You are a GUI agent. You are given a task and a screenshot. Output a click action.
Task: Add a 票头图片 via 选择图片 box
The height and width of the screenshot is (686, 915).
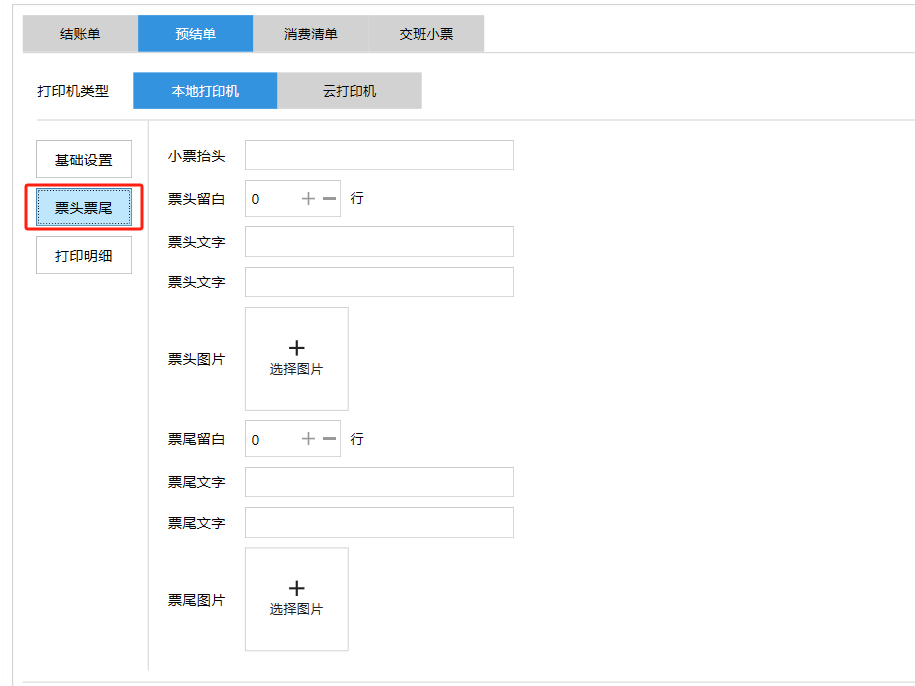pyautogui.click(x=296, y=358)
